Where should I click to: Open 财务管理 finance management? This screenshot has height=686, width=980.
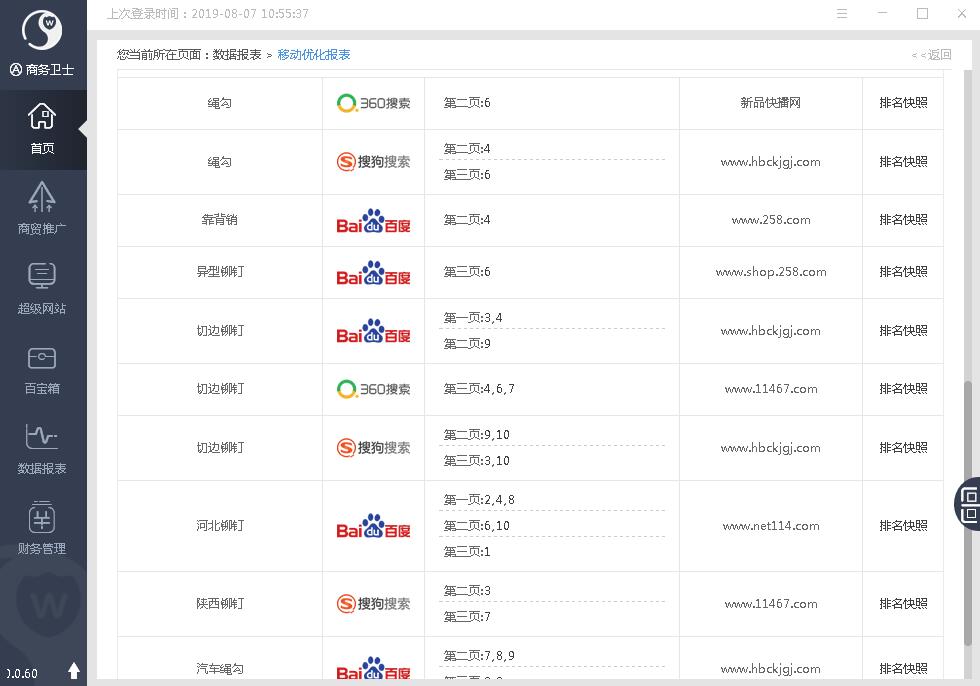[42, 528]
